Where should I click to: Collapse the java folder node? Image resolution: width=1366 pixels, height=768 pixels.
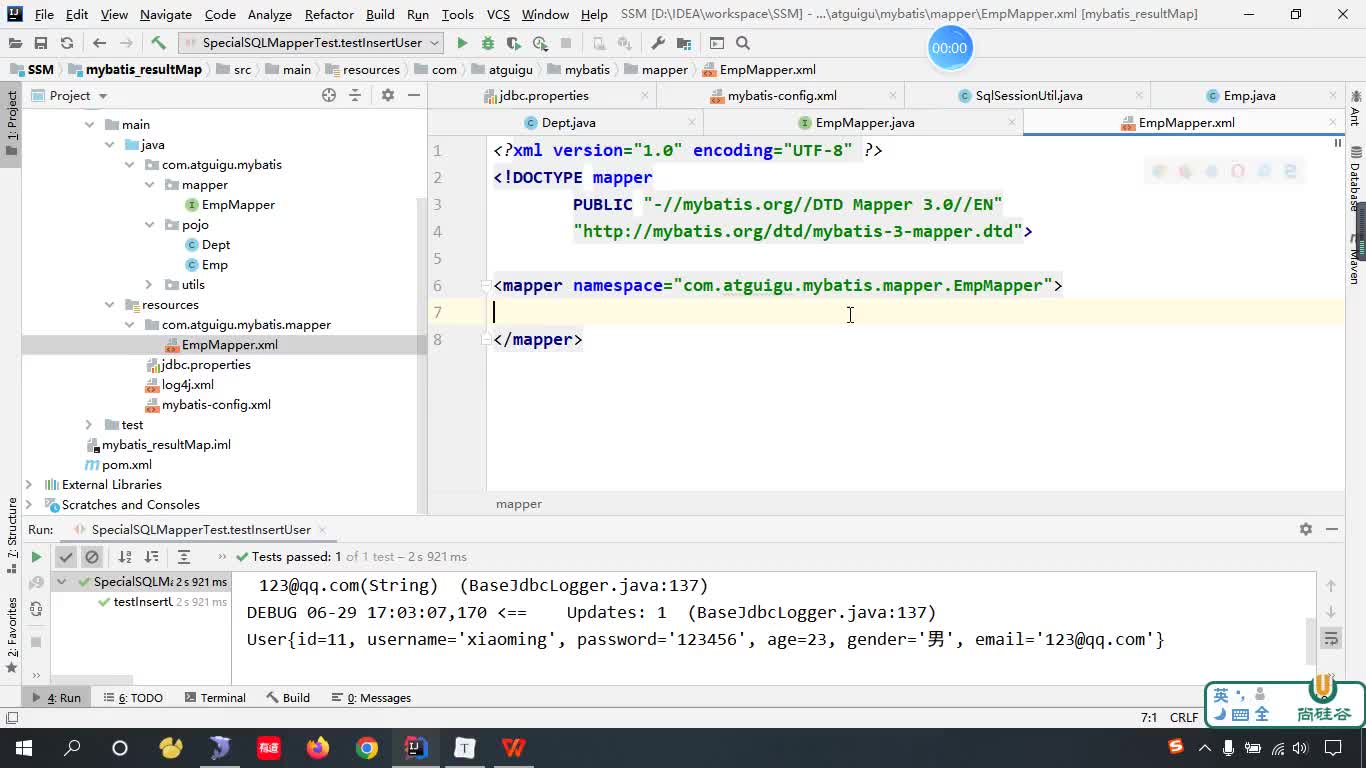(x=109, y=145)
